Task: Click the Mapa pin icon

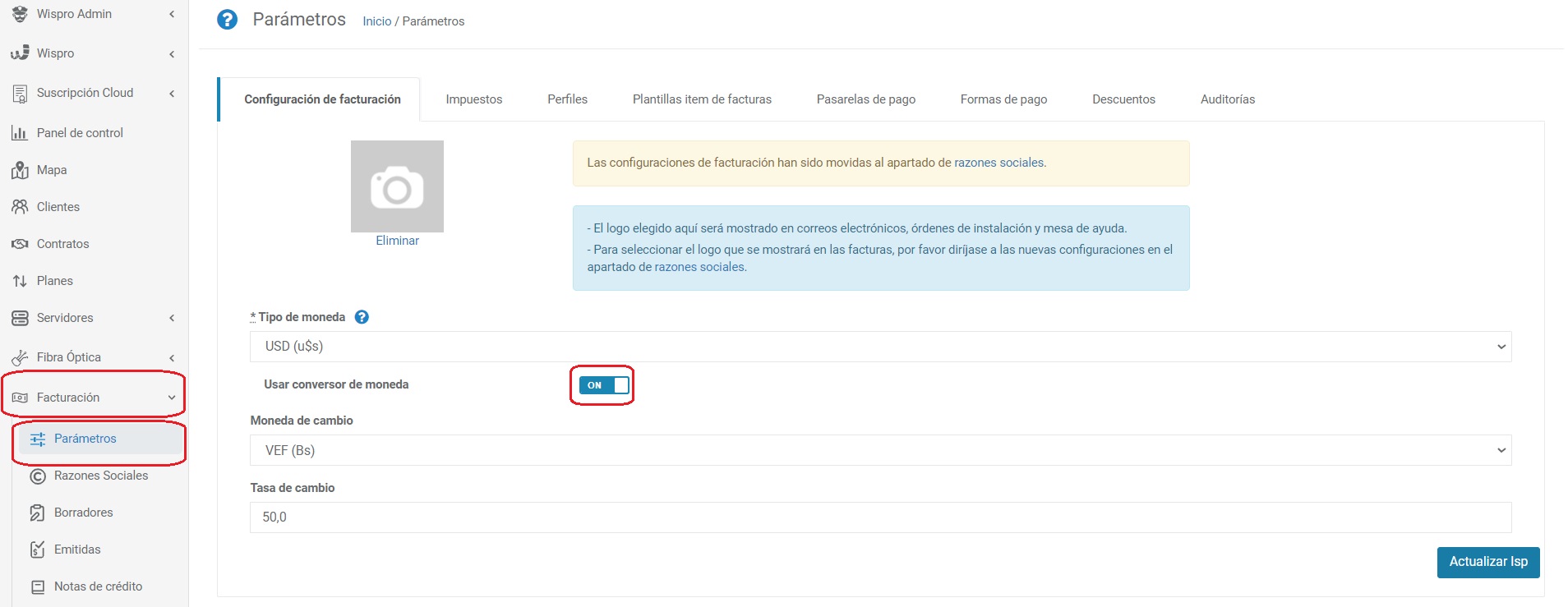Action: (20, 170)
